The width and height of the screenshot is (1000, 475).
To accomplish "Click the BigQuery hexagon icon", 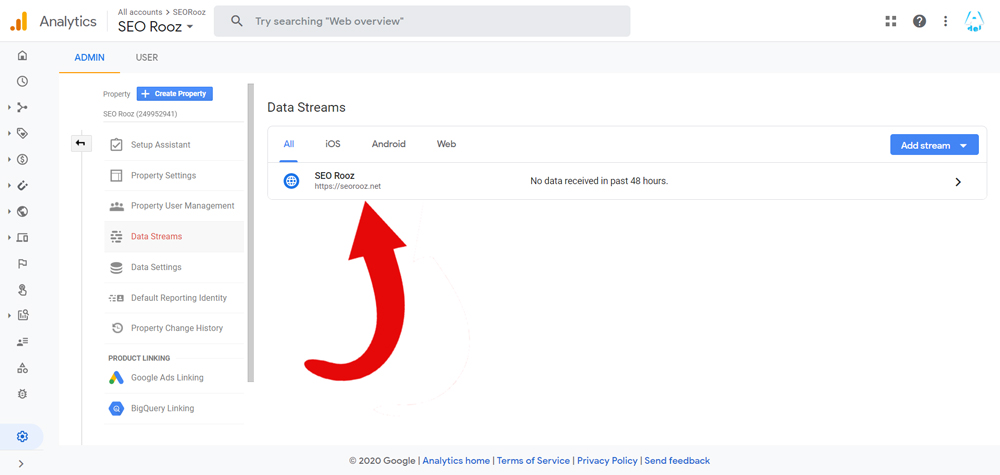I will 116,408.
